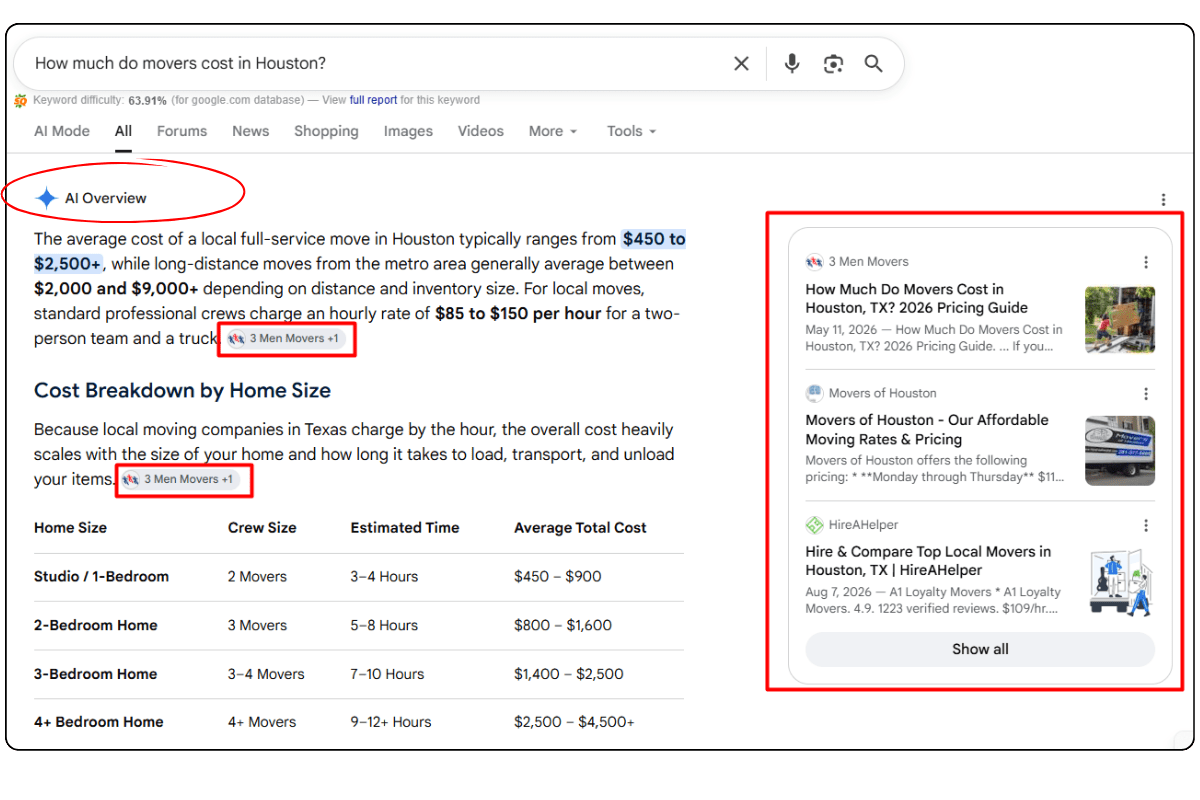The width and height of the screenshot is (1200, 800).
Task: Click Show all sources button
Action: click(x=980, y=649)
